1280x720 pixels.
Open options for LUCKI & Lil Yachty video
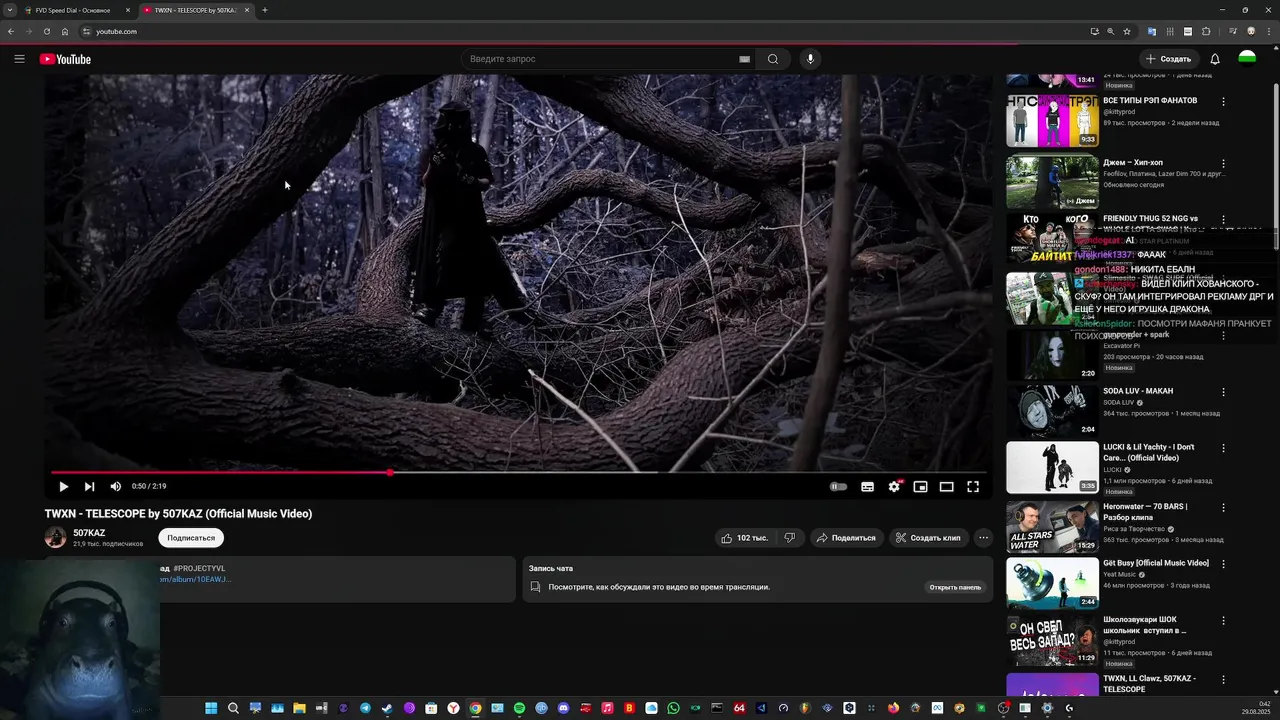click(x=1223, y=448)
